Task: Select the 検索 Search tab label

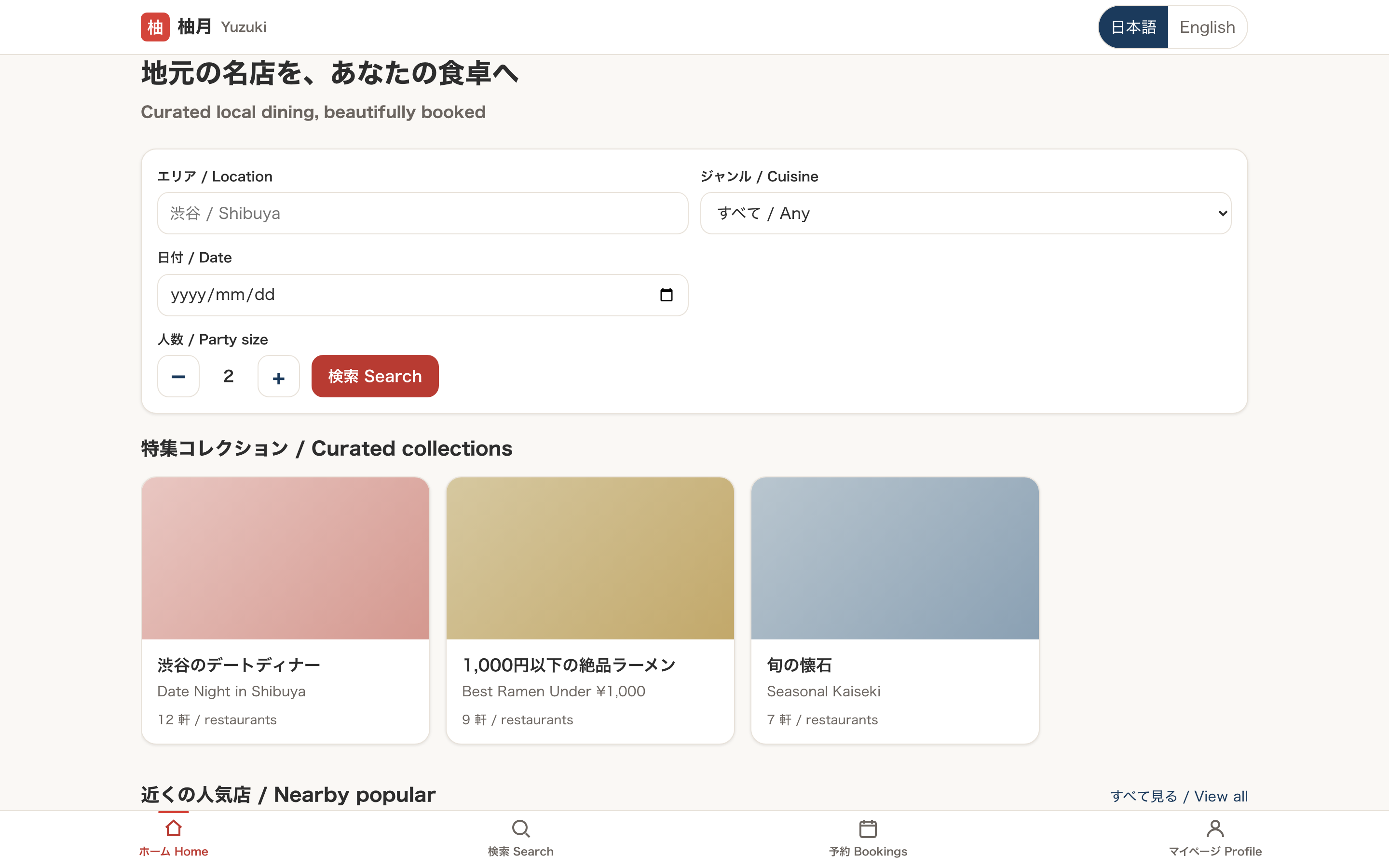Action: pyautogui.click(x=520, y=851)
